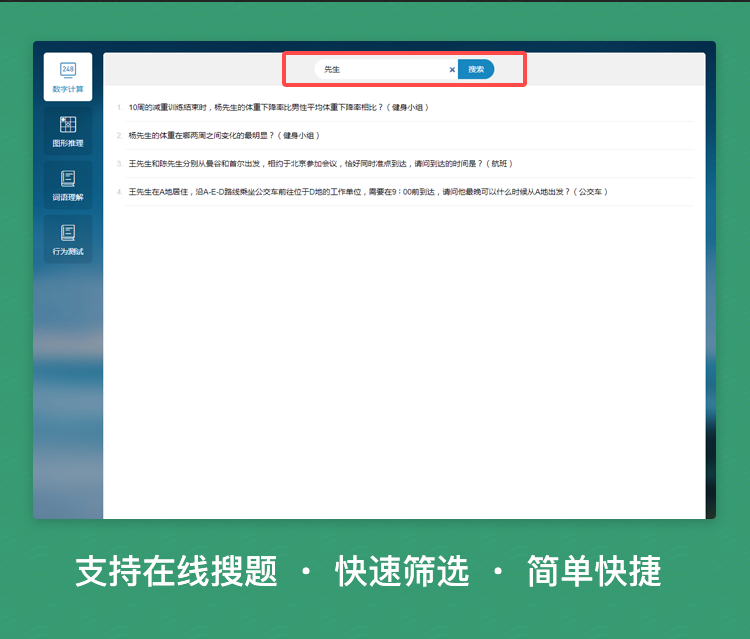Focus the search field containing 先生
The image size is (750, 639).
point(385,69)
